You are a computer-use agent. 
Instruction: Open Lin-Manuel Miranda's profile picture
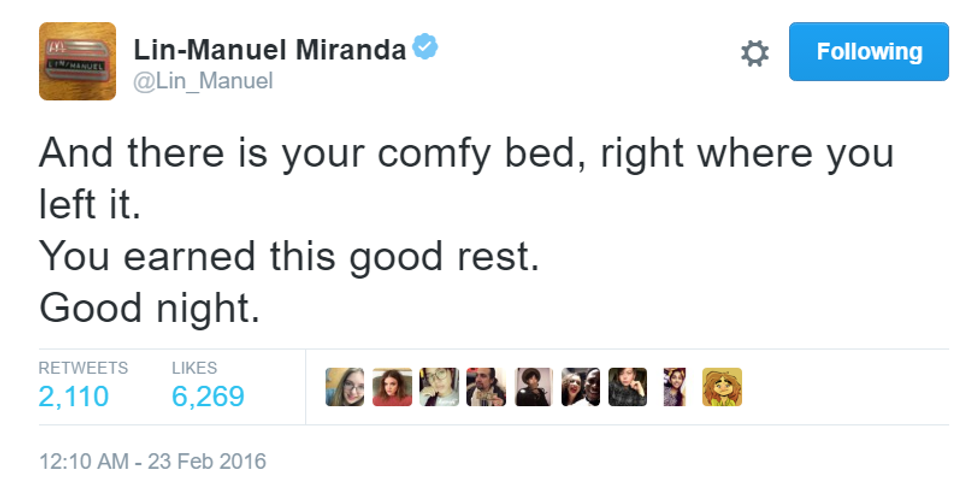(77, 62)
